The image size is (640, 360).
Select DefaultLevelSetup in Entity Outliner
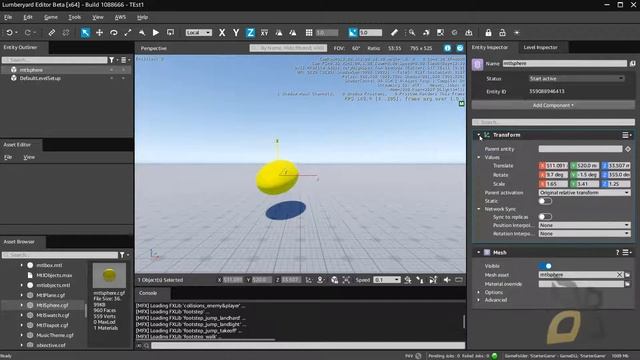40,78
